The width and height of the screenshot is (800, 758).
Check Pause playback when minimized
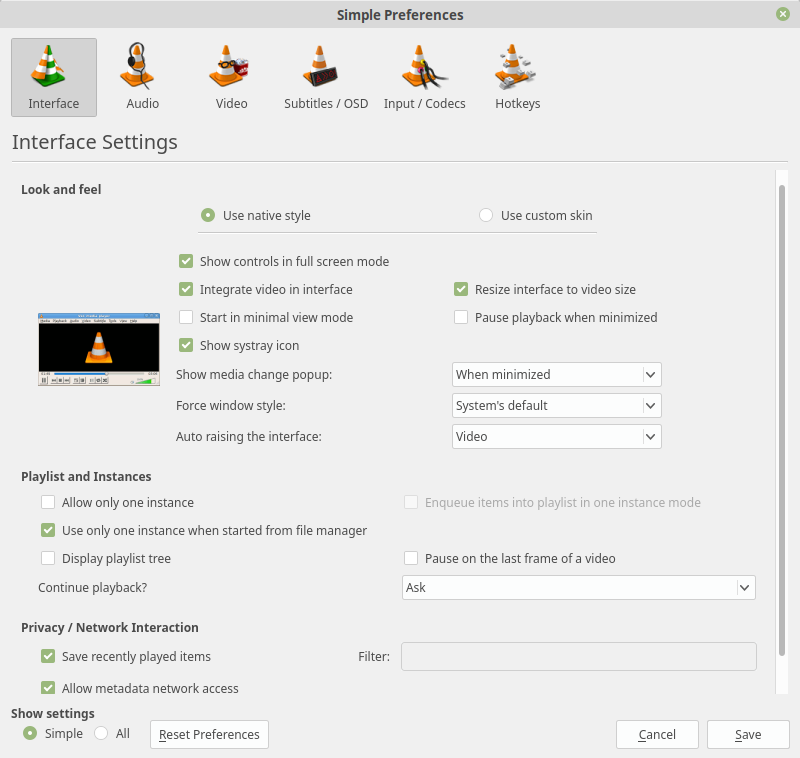pos(461,317)
